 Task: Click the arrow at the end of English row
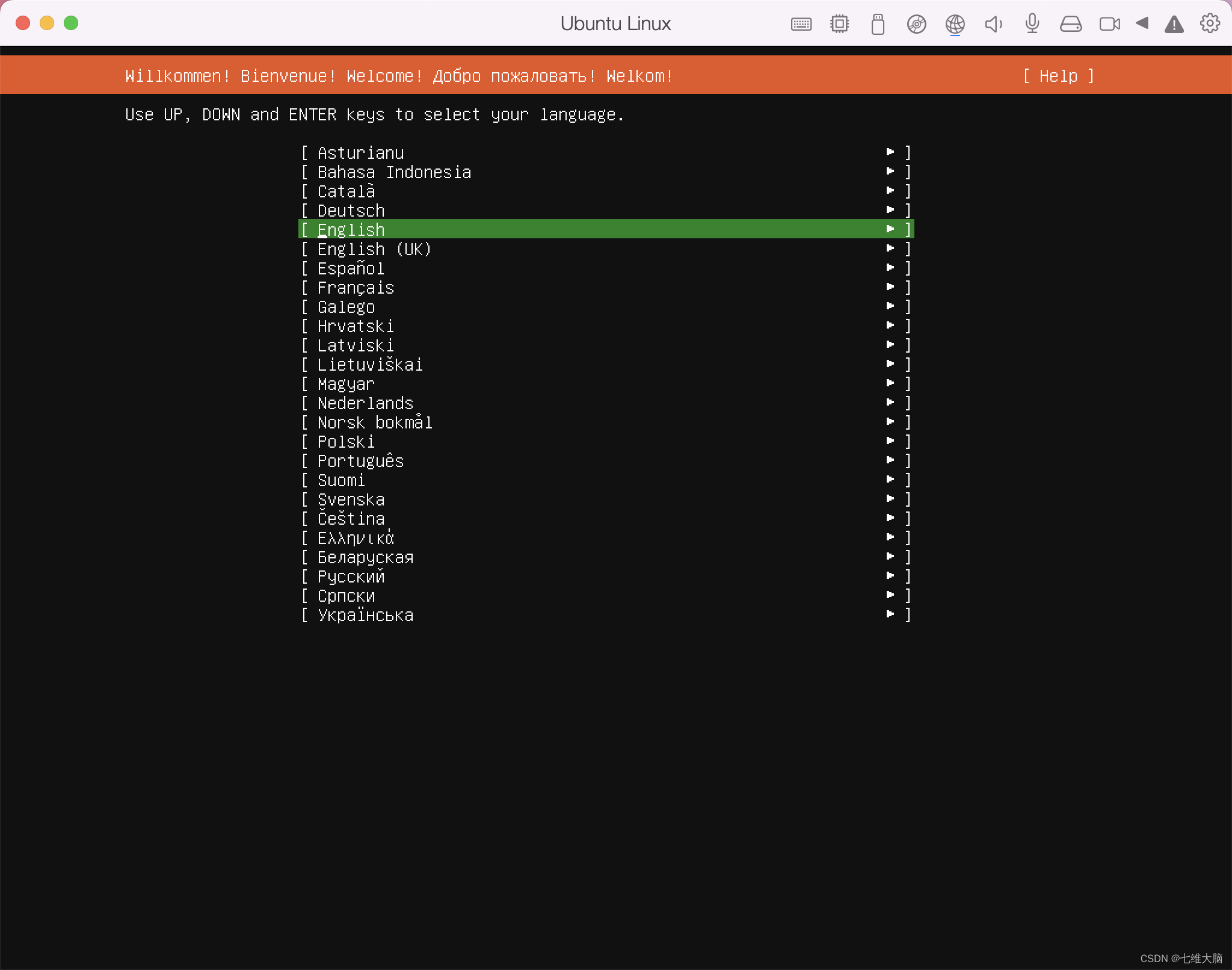point(890,229)
